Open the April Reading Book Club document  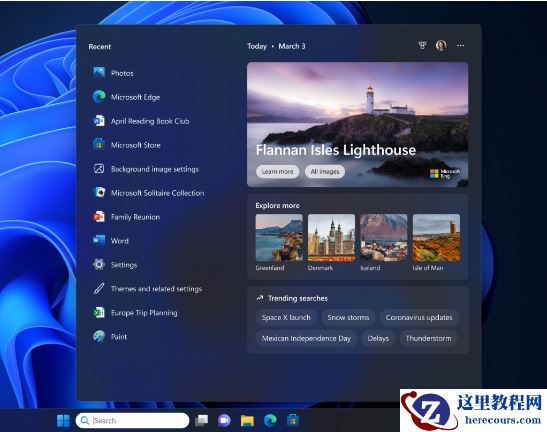(141, 121)
